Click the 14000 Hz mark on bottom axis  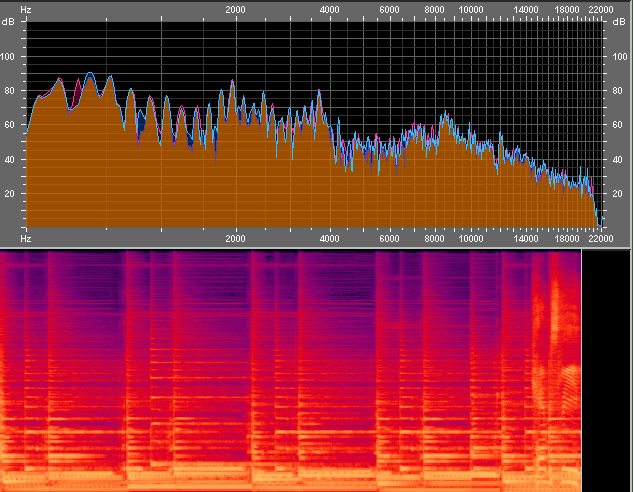(525, 240)
